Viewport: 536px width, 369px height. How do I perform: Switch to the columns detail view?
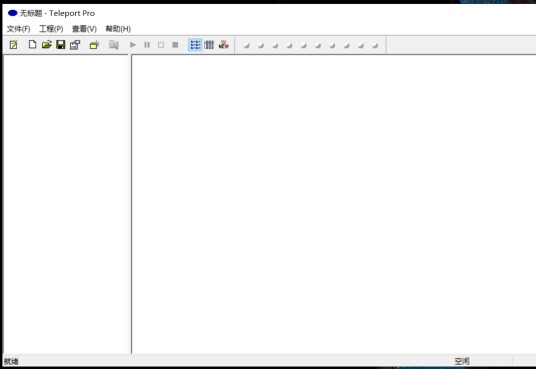pos(209,45)
